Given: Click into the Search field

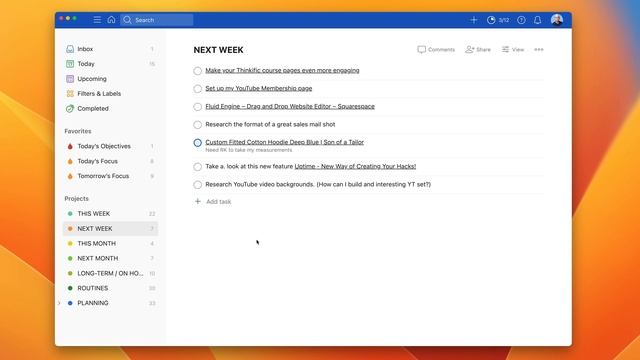Looking at the screenshot, I should 157,20.
